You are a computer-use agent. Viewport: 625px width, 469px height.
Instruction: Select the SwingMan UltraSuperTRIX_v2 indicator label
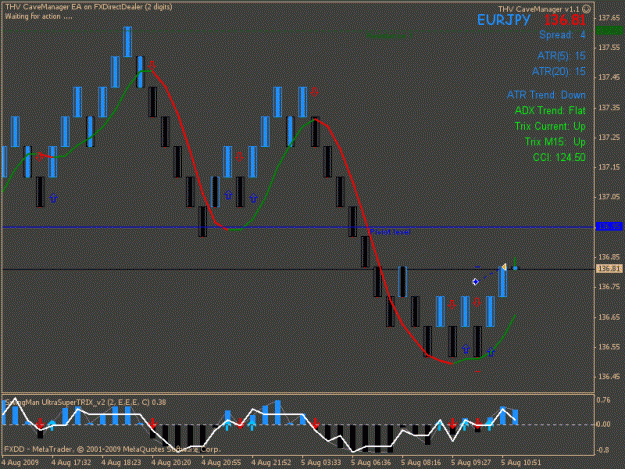85,402
